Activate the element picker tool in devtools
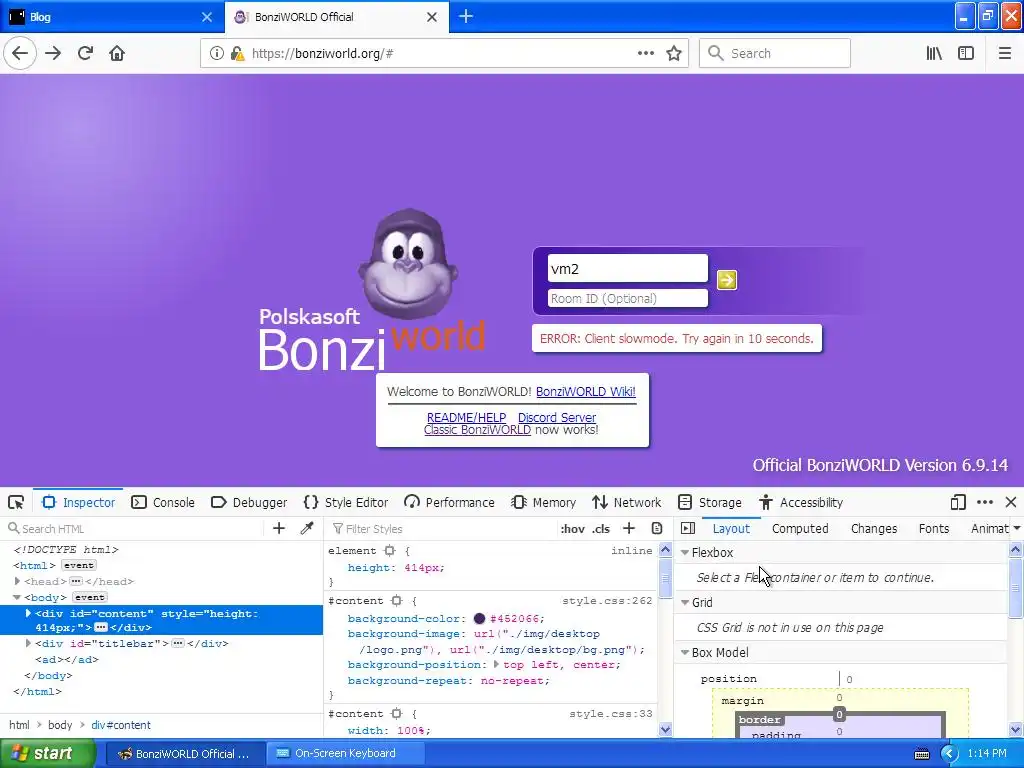Viewport: 1024px width, 768px height. (16, 502)
